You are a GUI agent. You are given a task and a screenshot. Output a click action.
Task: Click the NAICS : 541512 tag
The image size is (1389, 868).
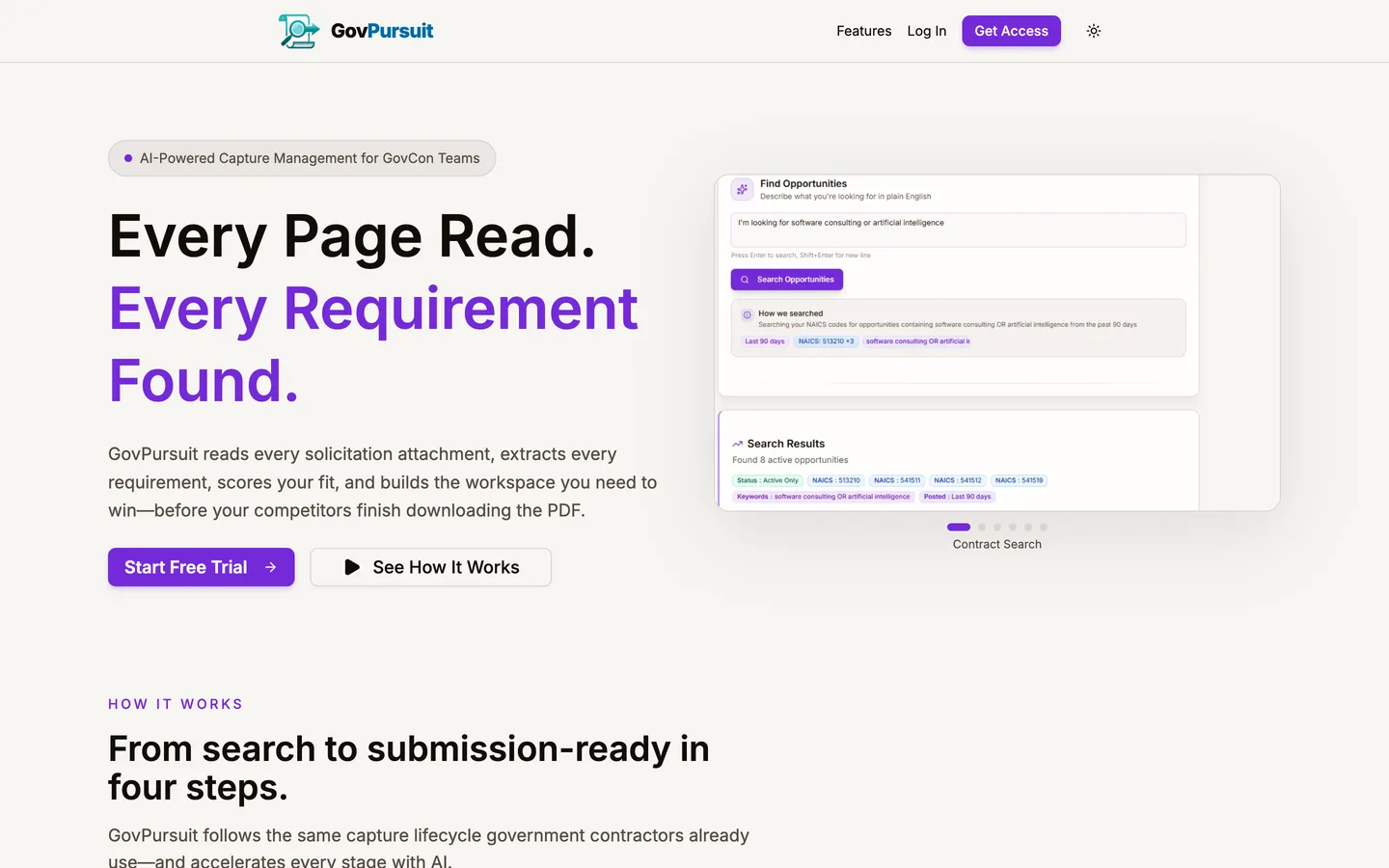click(958, 480)
